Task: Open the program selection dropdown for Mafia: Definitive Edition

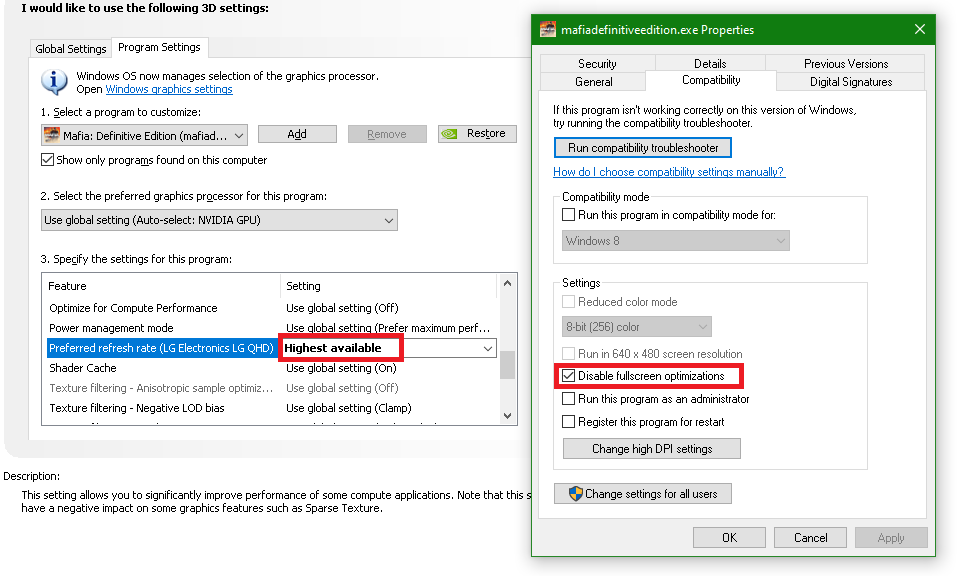Action: click(x=144, y=135)
